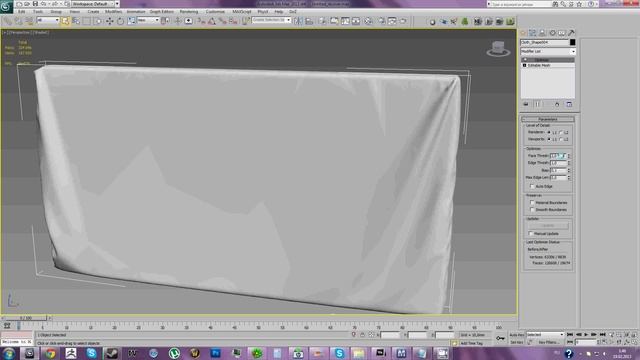Toggle the Percent Snap icon
The height and width of the screenshot is (360, 640).
coord(222,21)
